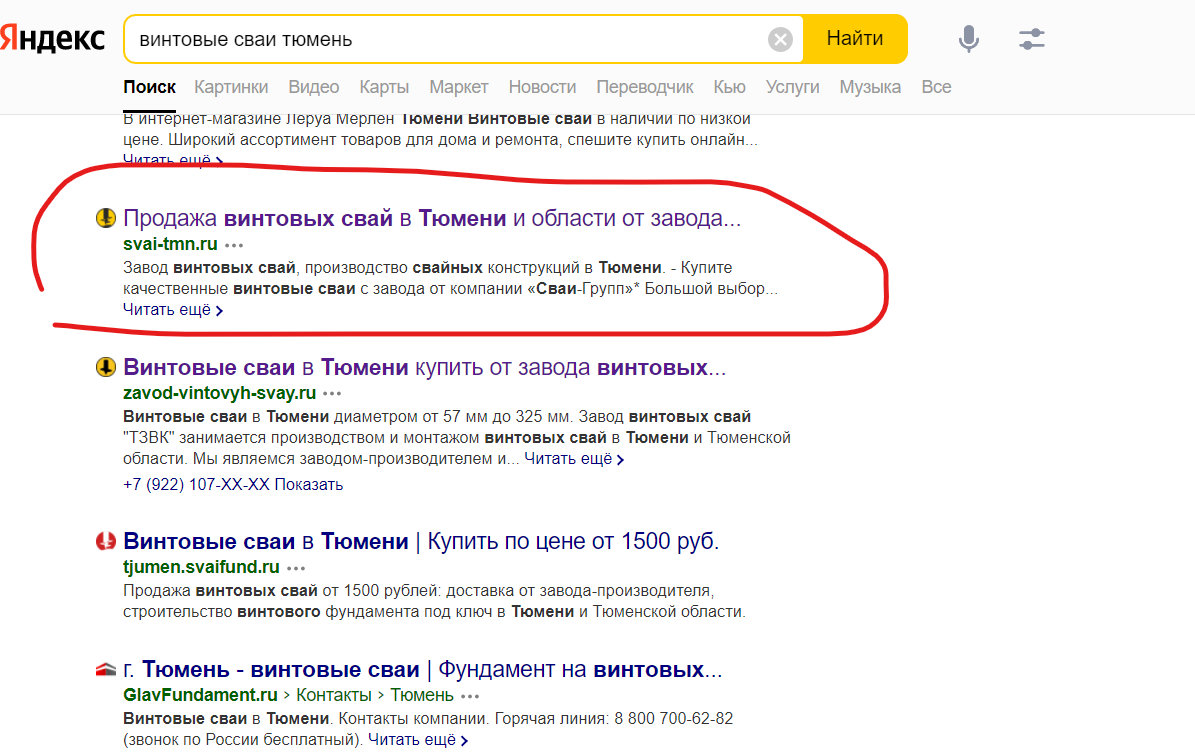Open options dots next to zavod-vintovyh-svay.ru
The image size is (1195, 756).
click(x=332, y=394)
